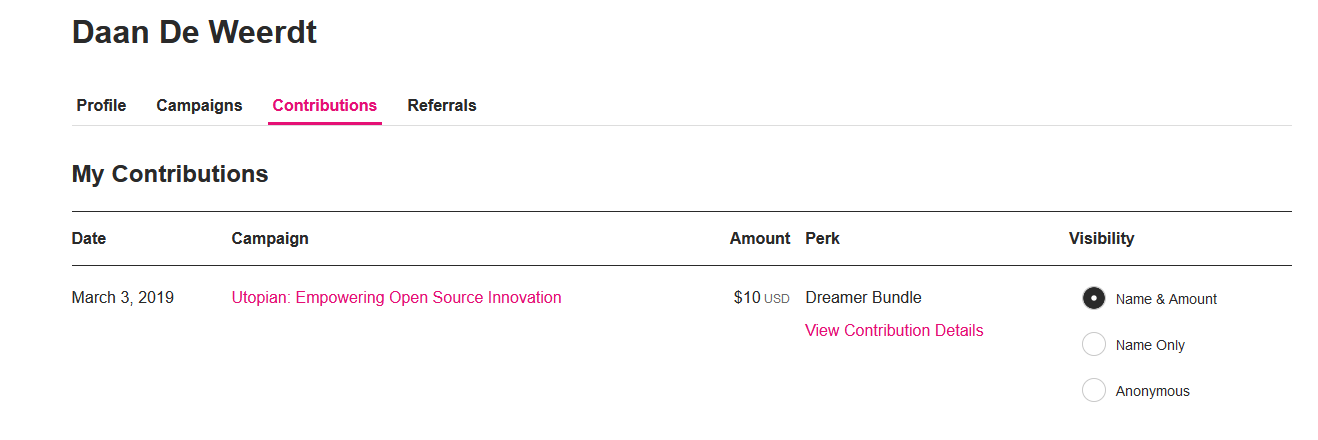Viewport: 1318px width, 440px height.
Task: Click the Date column header
Action: coord(89,238)
